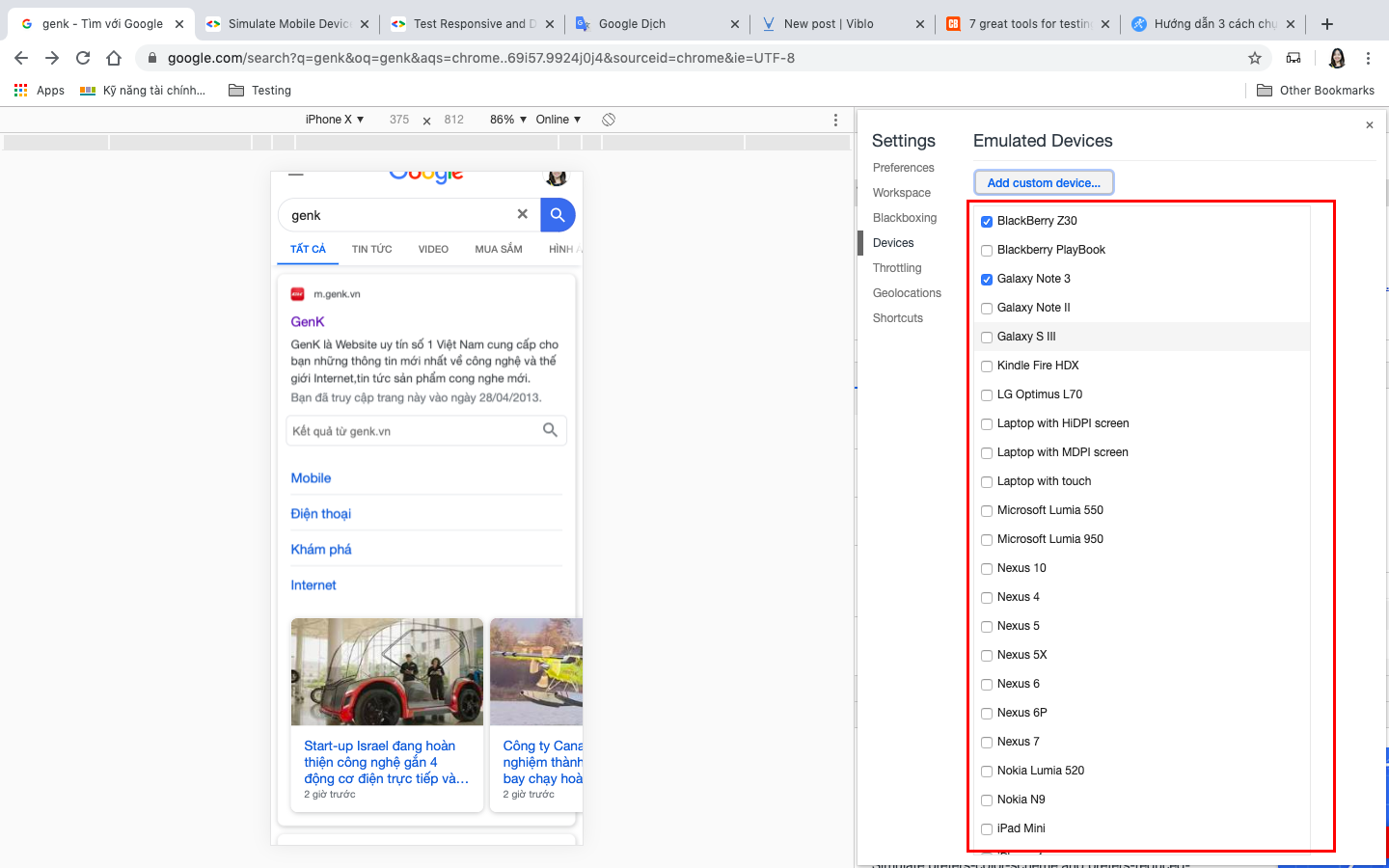The width and height of the screenshot is (1389, 868).
Task: Open the browser home page
Action: click(114, 58)
